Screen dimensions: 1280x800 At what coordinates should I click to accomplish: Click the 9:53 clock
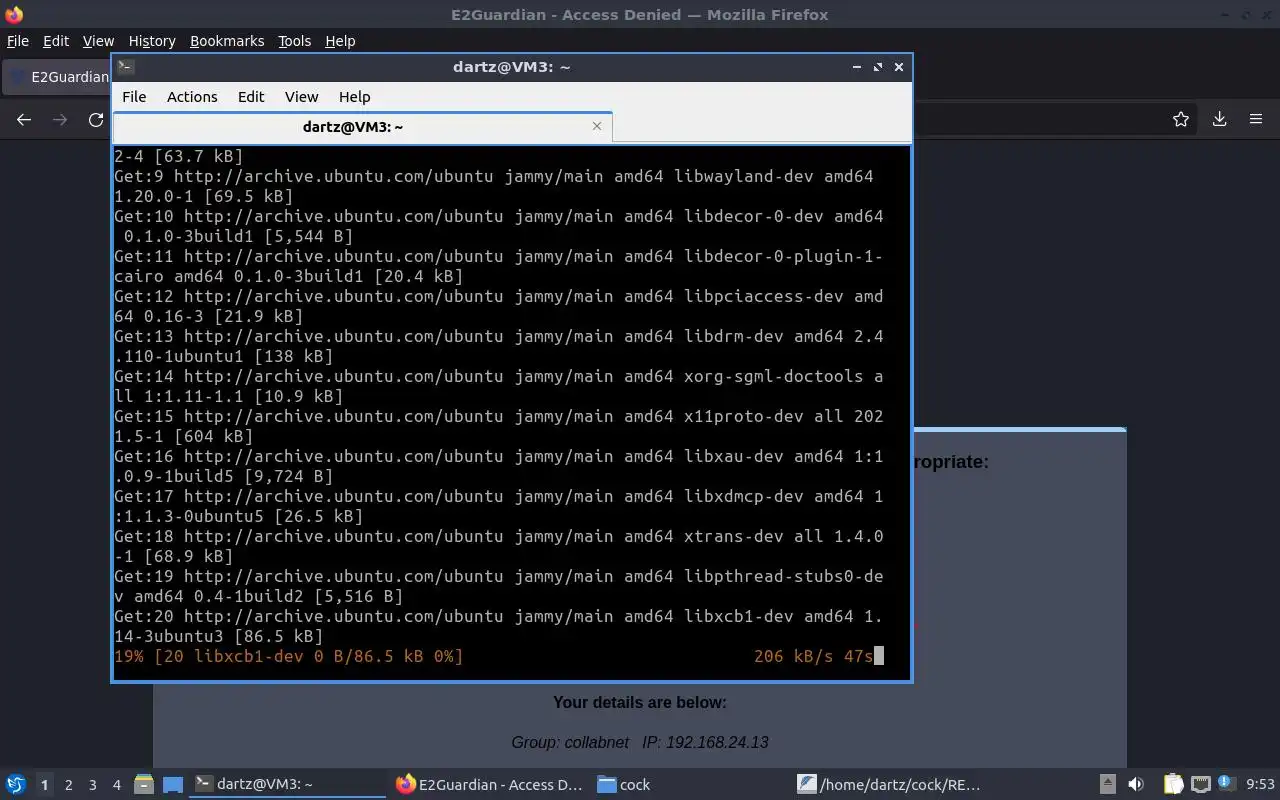click(1260, 785)
